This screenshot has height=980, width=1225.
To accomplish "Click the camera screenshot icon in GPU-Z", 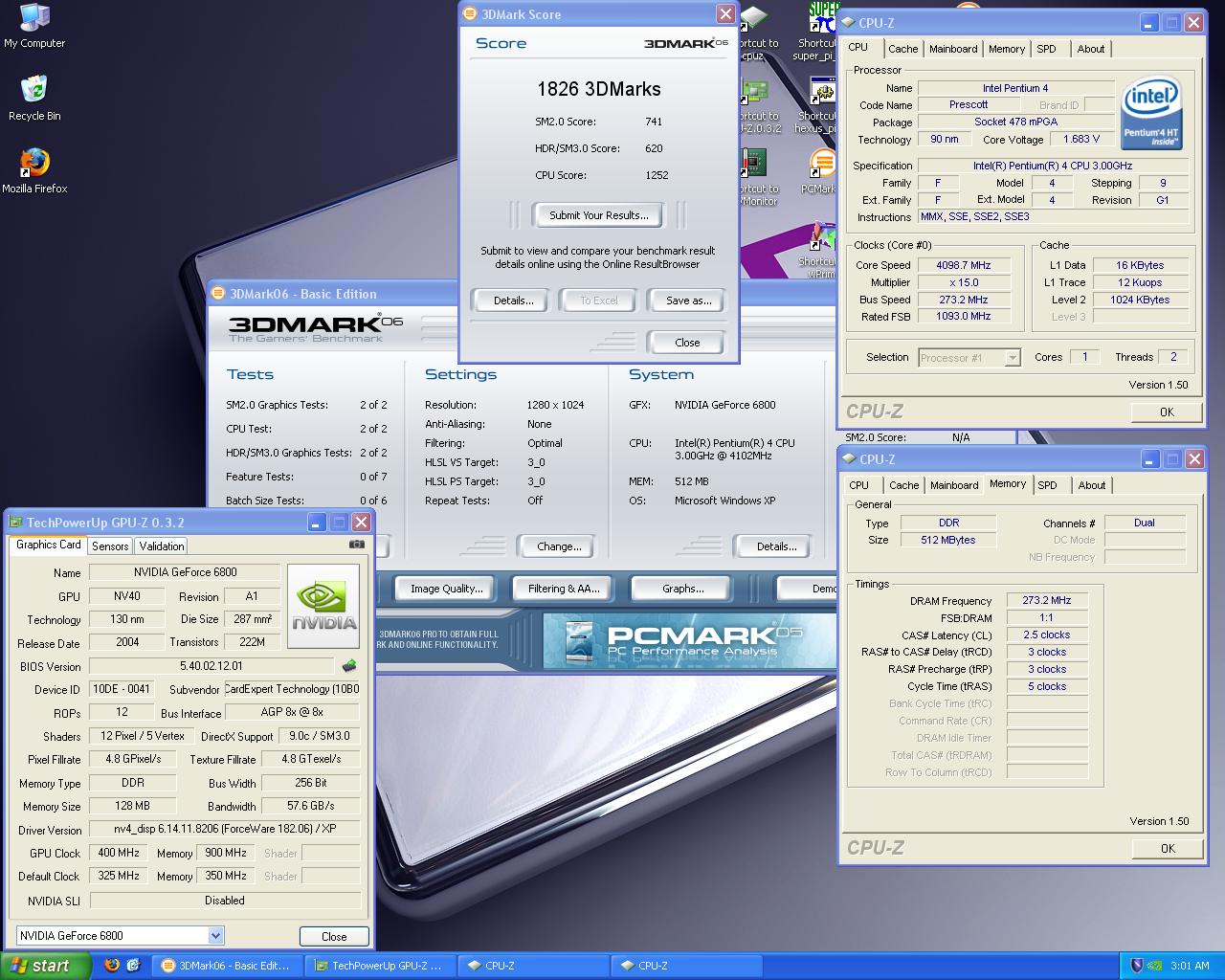I will [x=357, y=544].
